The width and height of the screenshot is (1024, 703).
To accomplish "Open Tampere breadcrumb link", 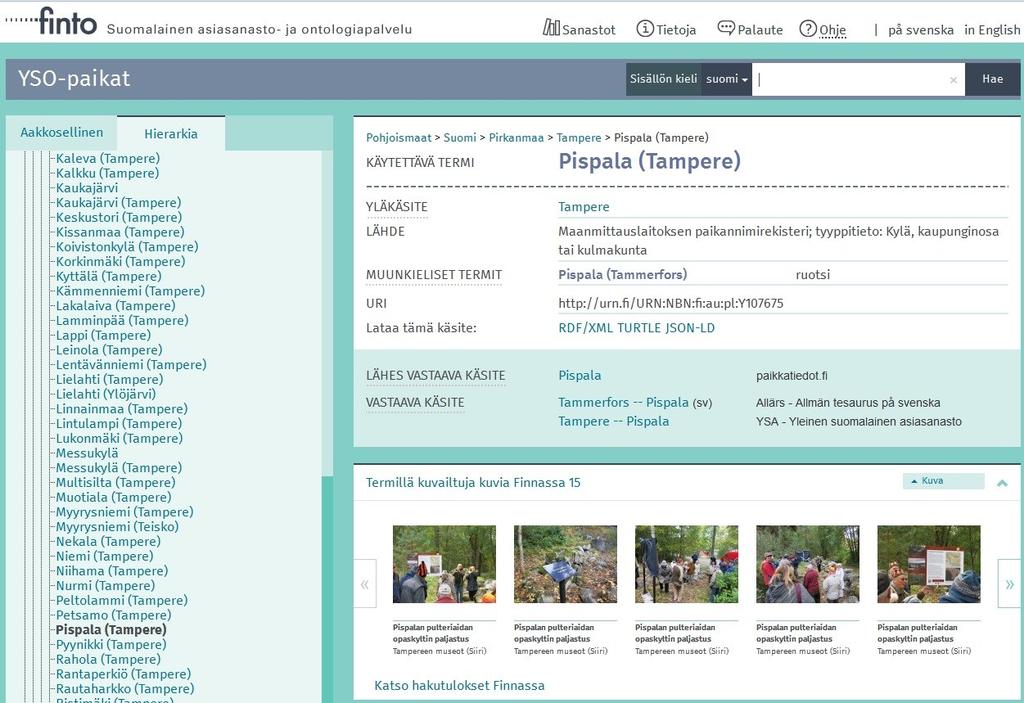I will pos(579,138).
